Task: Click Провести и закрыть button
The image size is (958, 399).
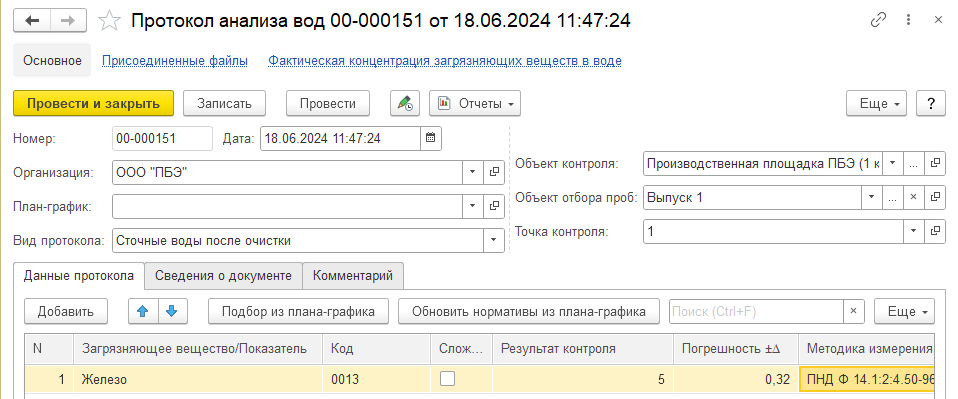Action: pos(93,103)
